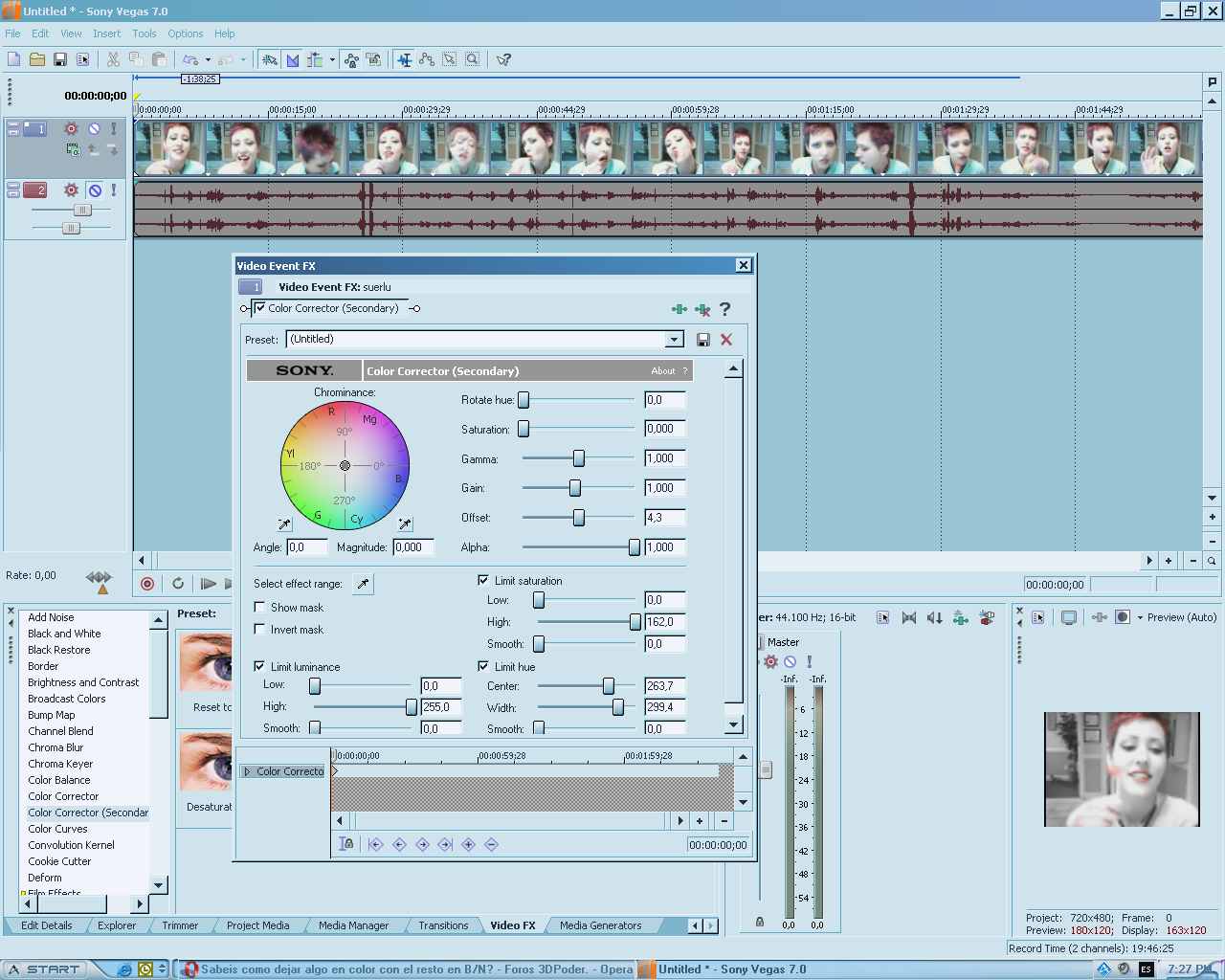Click the Offset value field showing 4,3
Screen dimensions: 1225x980
[x=665, y=518]
